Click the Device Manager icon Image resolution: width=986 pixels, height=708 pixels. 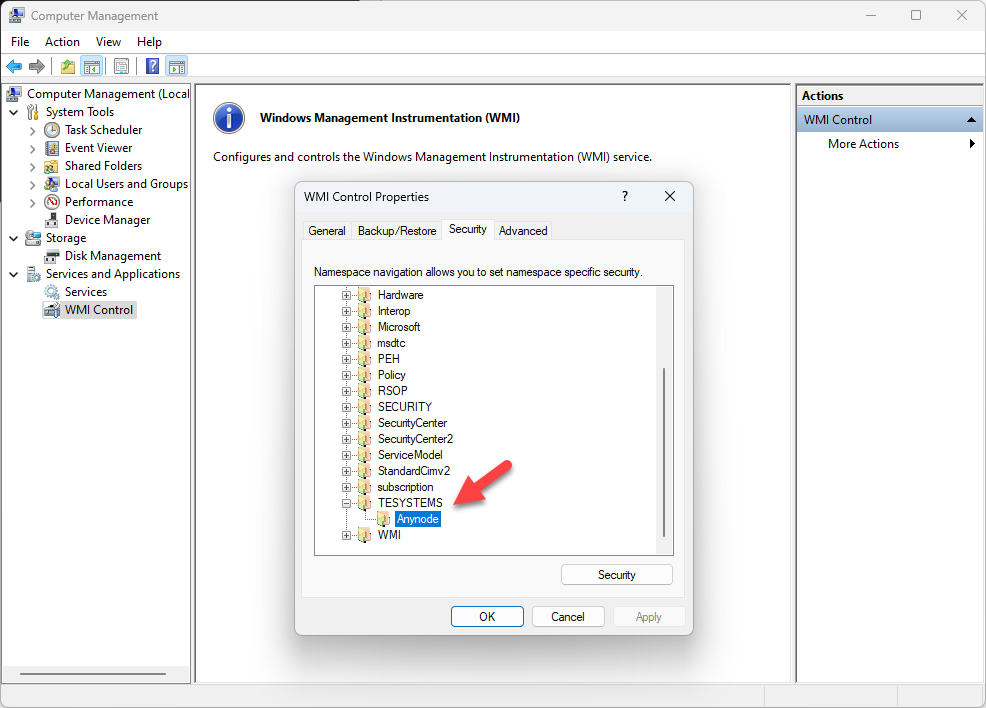pos(51,219)
